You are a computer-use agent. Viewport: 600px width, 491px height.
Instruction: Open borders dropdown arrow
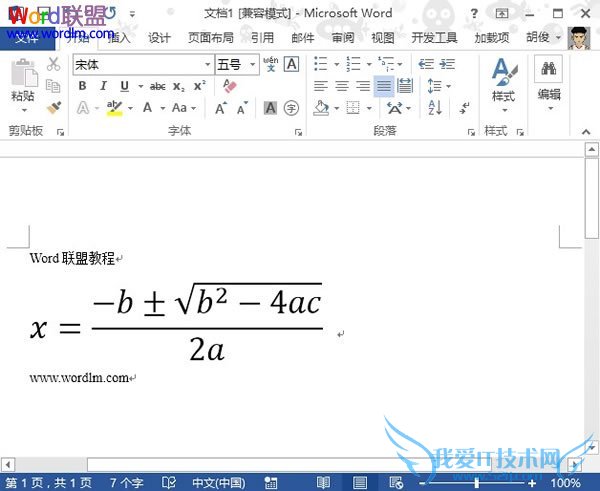point(369,108)
